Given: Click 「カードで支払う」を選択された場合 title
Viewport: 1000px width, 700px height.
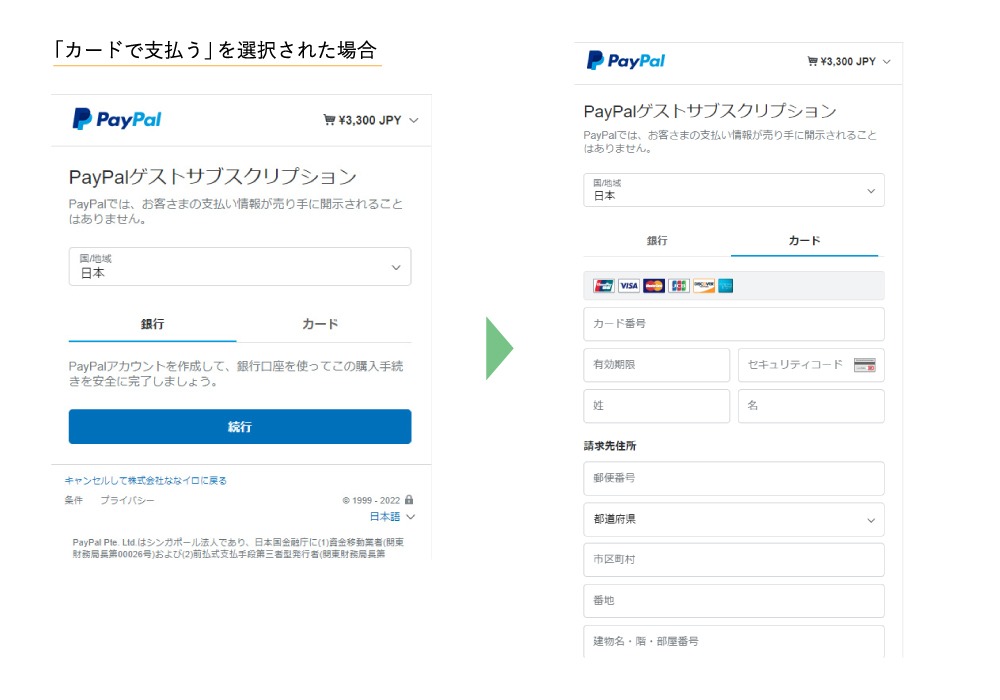Looking at the screenshot, I should [x=216, y=50].
